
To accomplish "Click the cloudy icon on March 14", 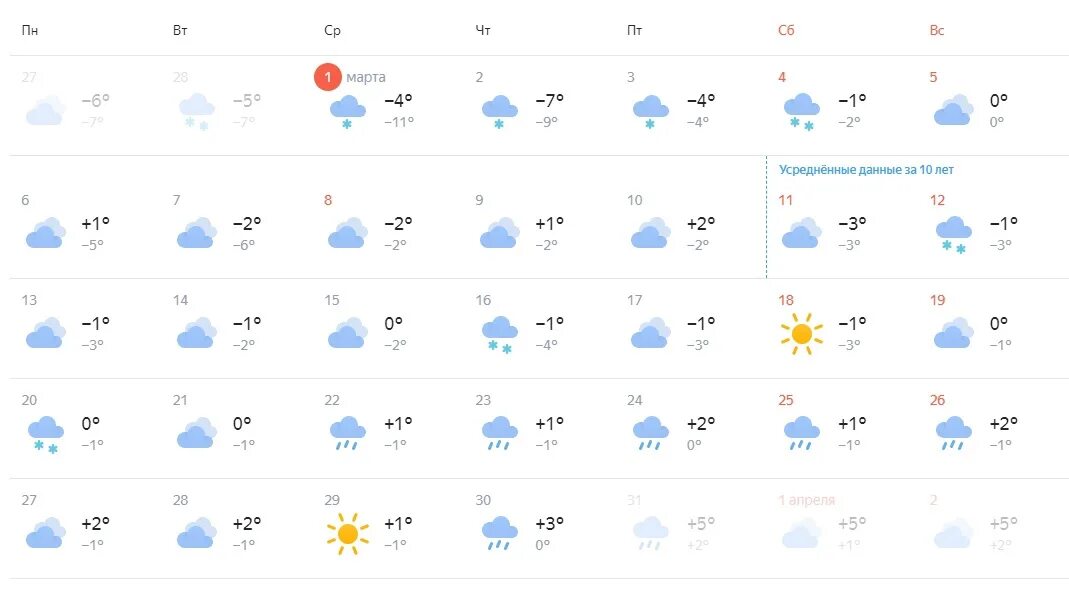I will click(196, 333).
